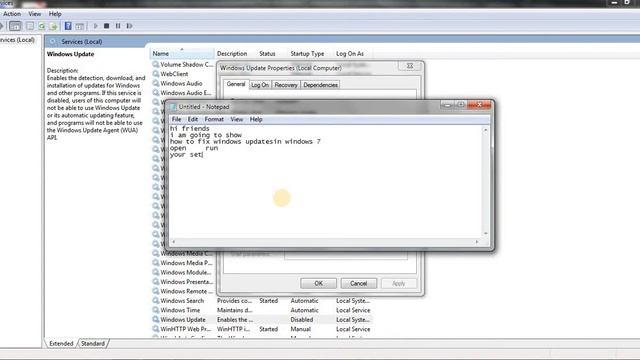Select the Windows Audio service name
The width and height of the screenshot is (640, 360).
(x=181, y=83)
